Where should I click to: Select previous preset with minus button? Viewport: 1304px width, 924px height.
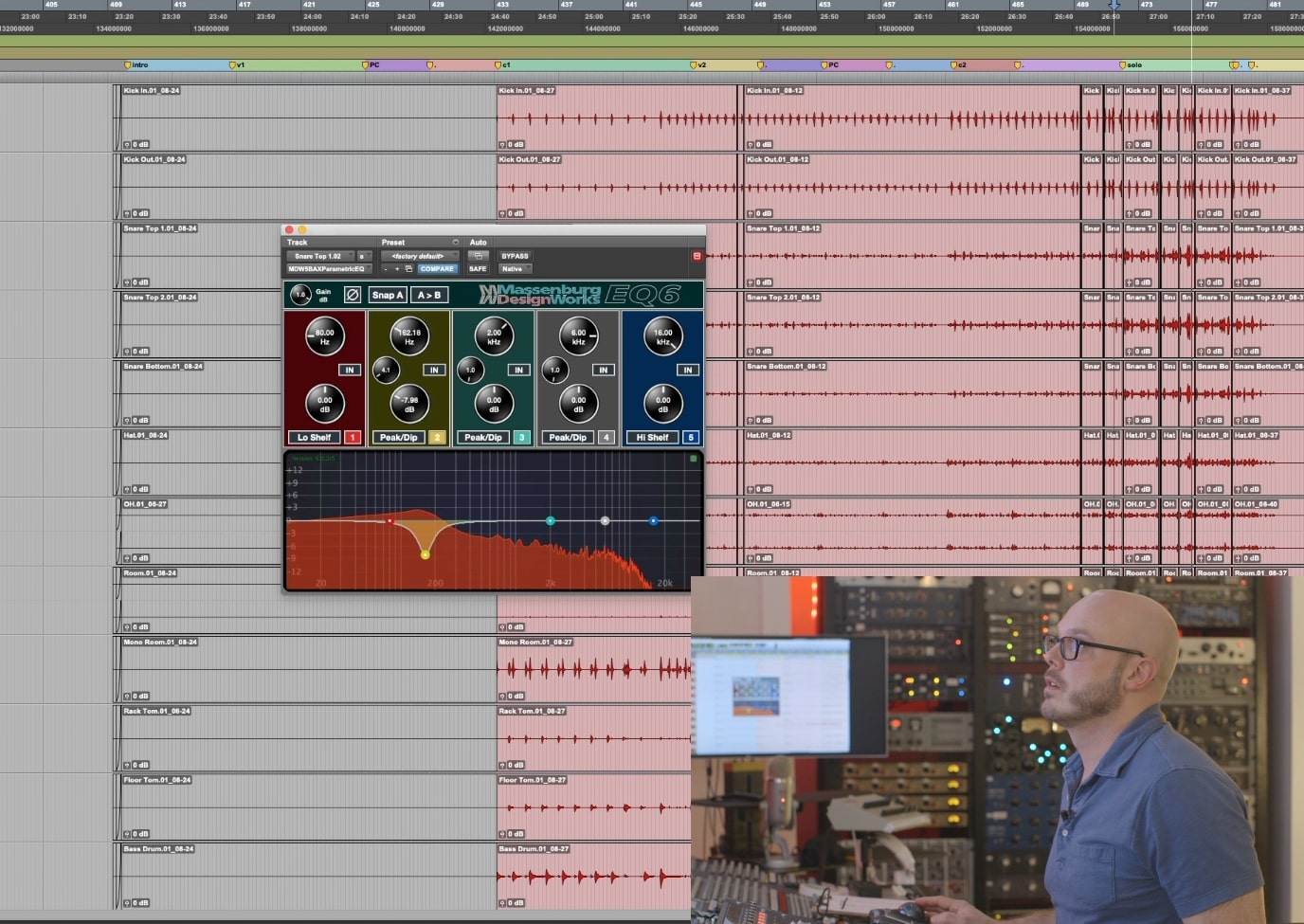(x=385, y=269)
